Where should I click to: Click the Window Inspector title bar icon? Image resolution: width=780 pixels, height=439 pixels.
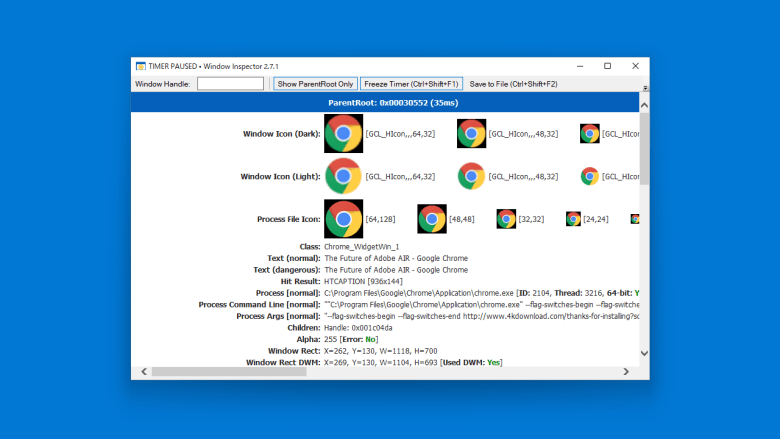click(x=141, y=66)
